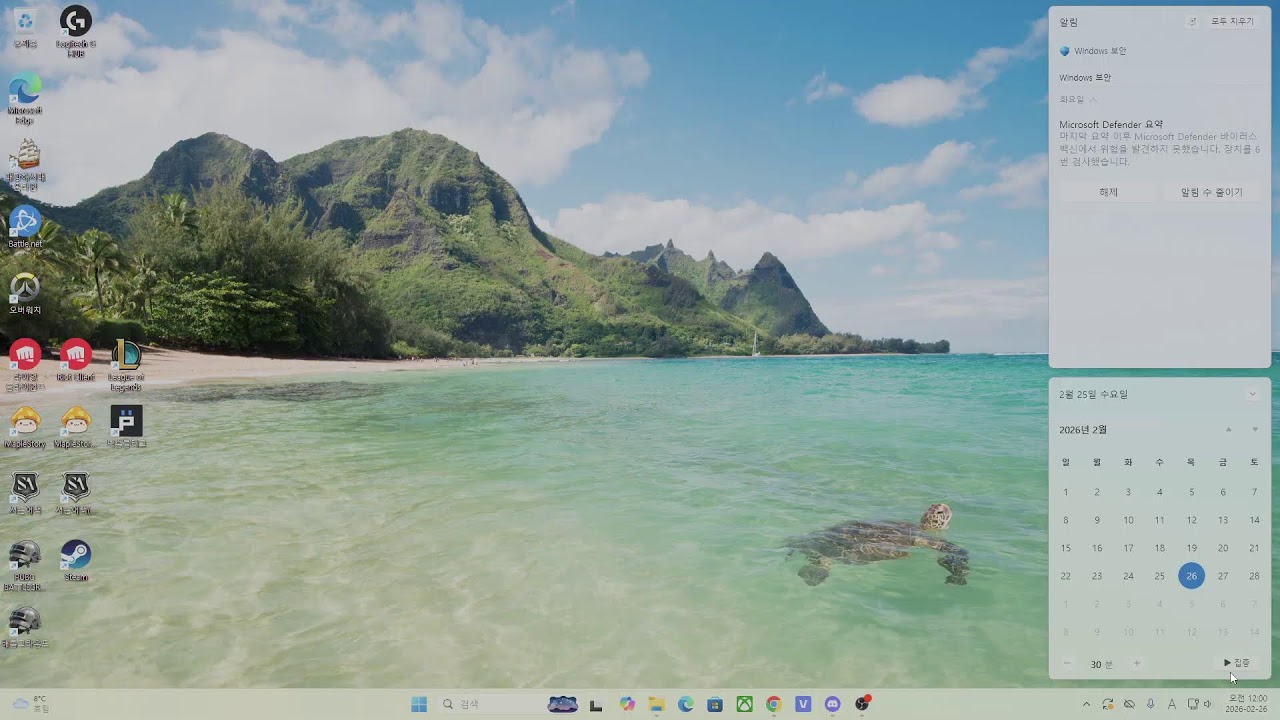Launch Xbox app from the taskbar

744,704
